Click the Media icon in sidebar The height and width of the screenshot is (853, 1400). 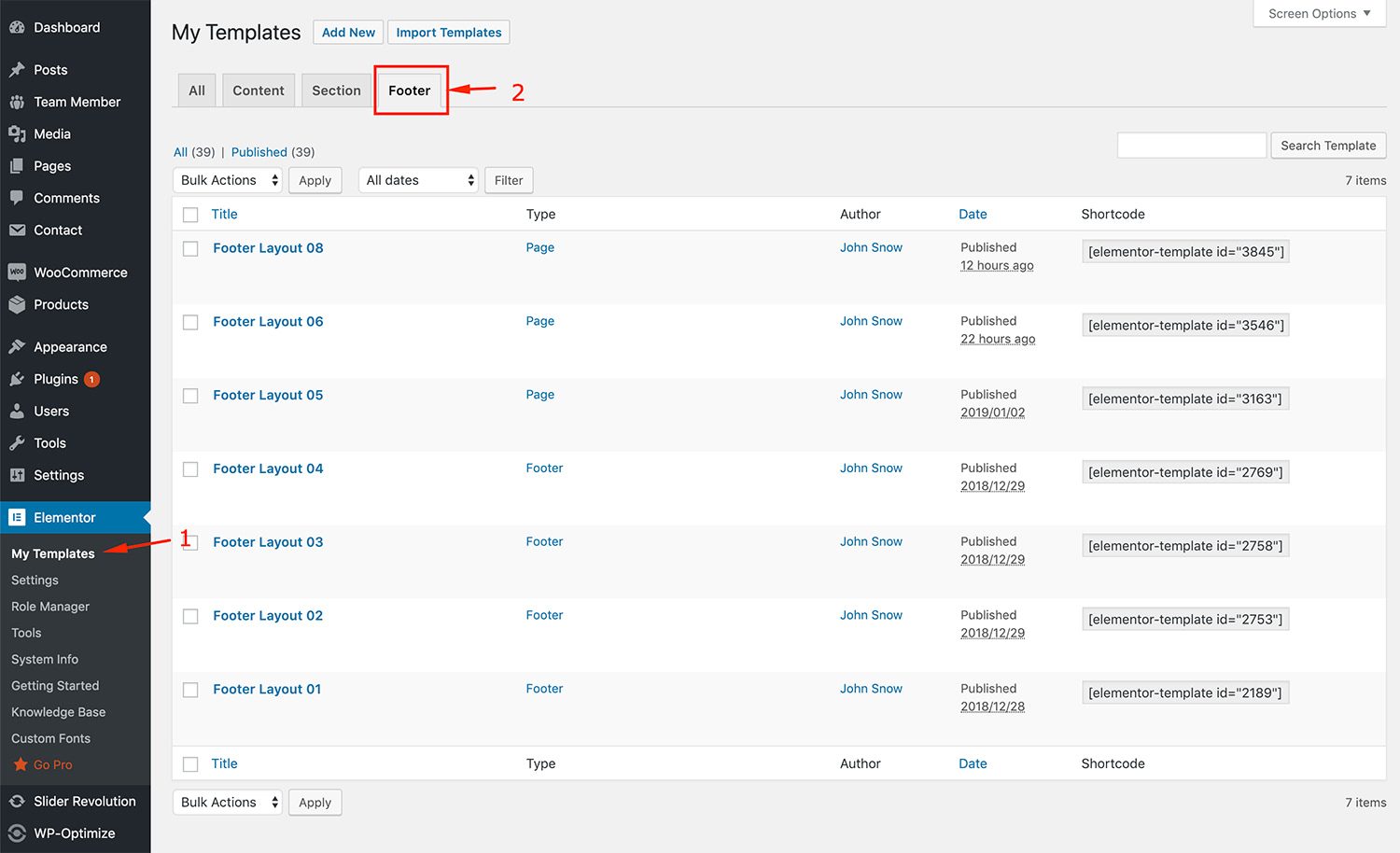pos(17,134)
